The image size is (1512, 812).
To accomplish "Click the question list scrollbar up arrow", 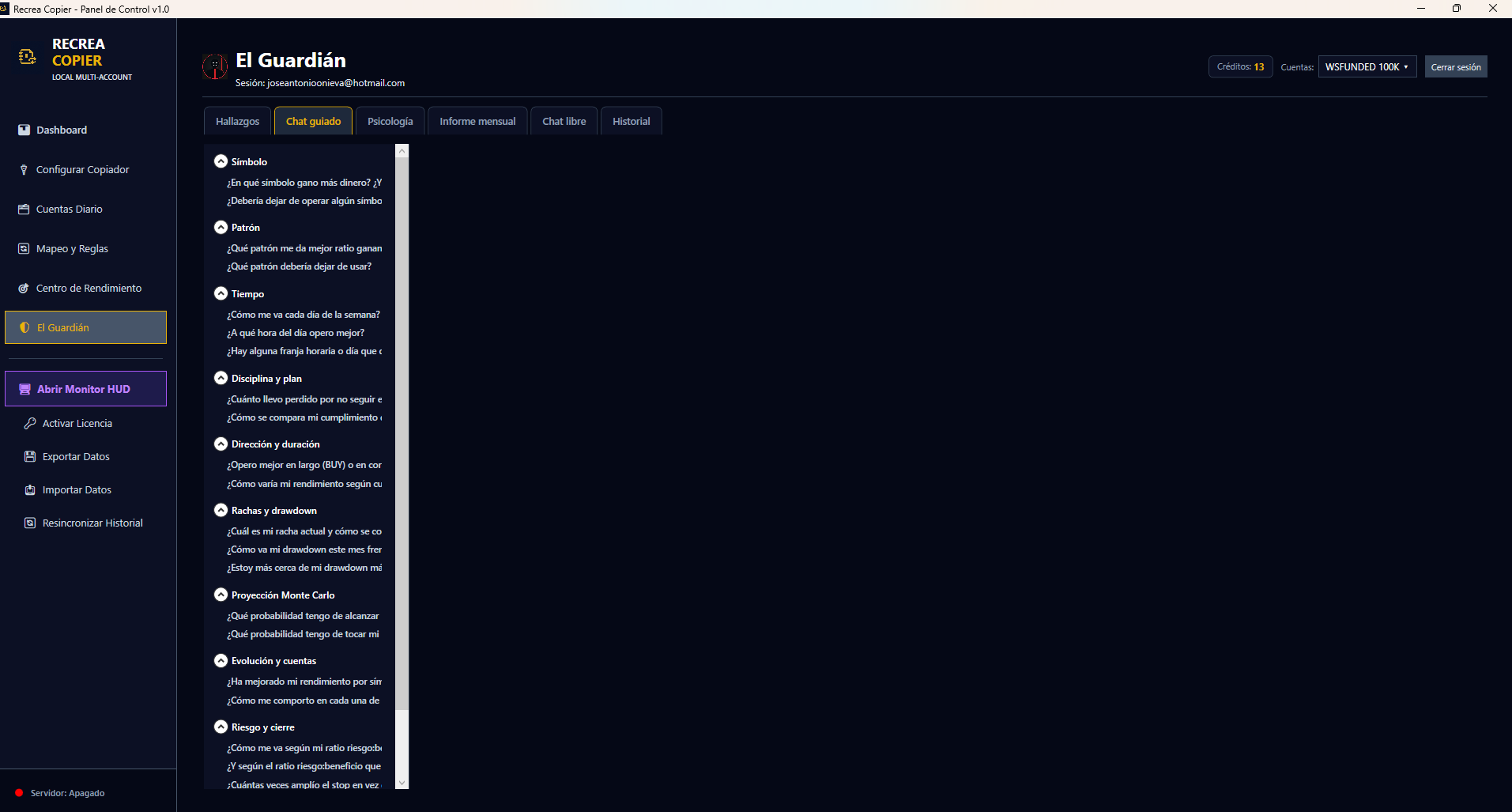I will (x=402, y=150).
